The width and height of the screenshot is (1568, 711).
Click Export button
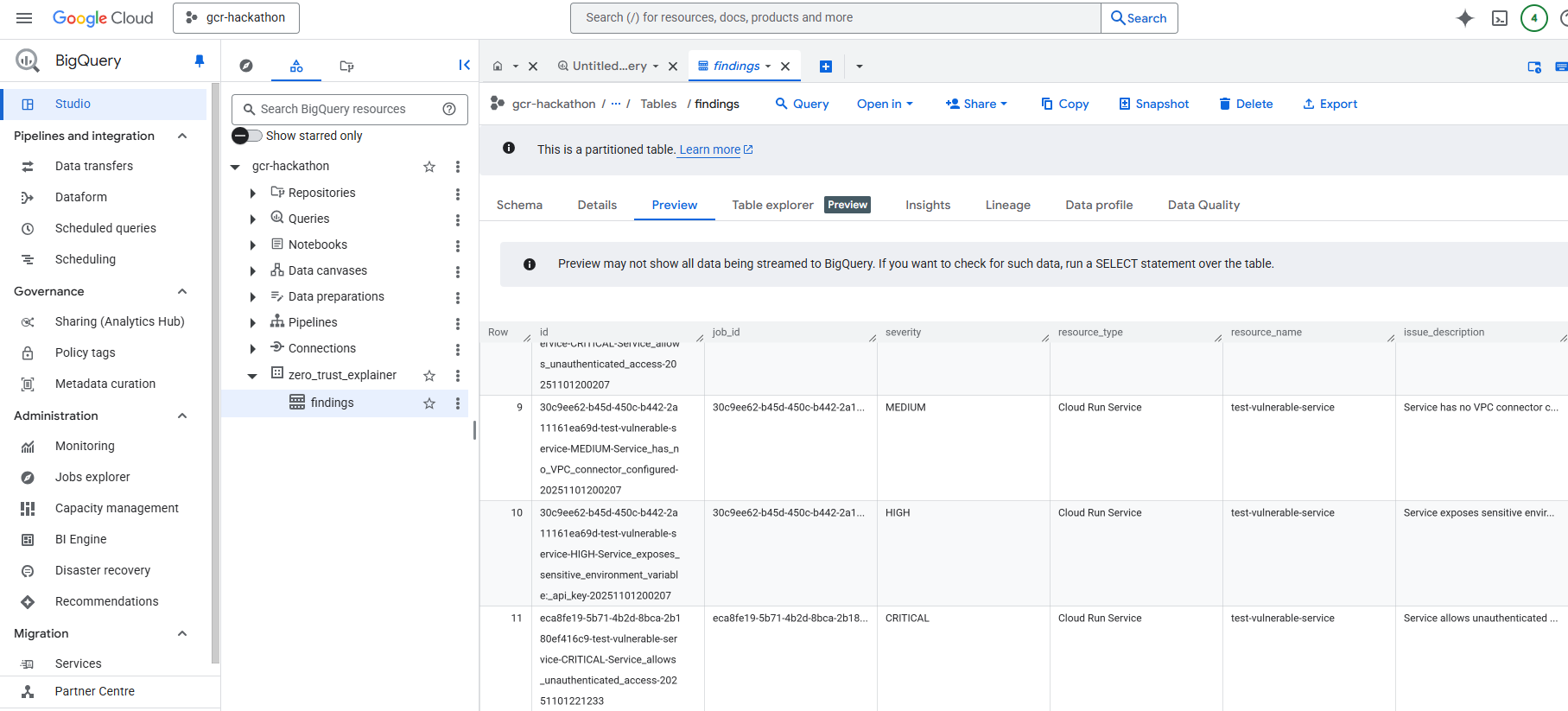pos(1330,104)
